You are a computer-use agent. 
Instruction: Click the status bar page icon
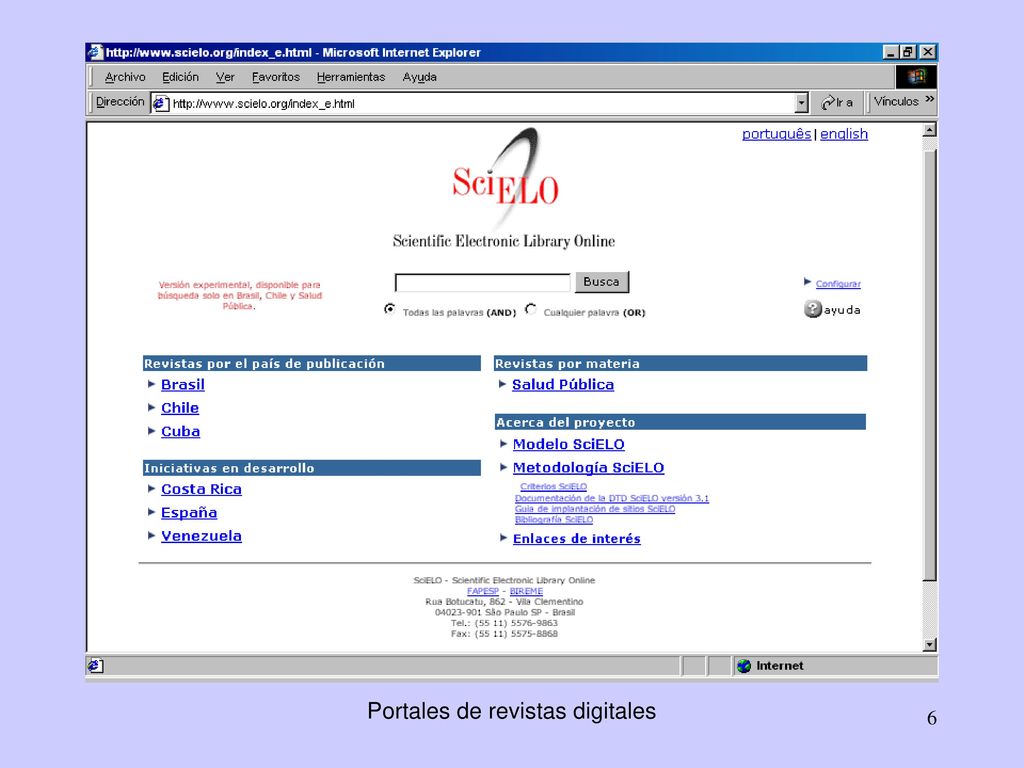click(x=95, y=665)
